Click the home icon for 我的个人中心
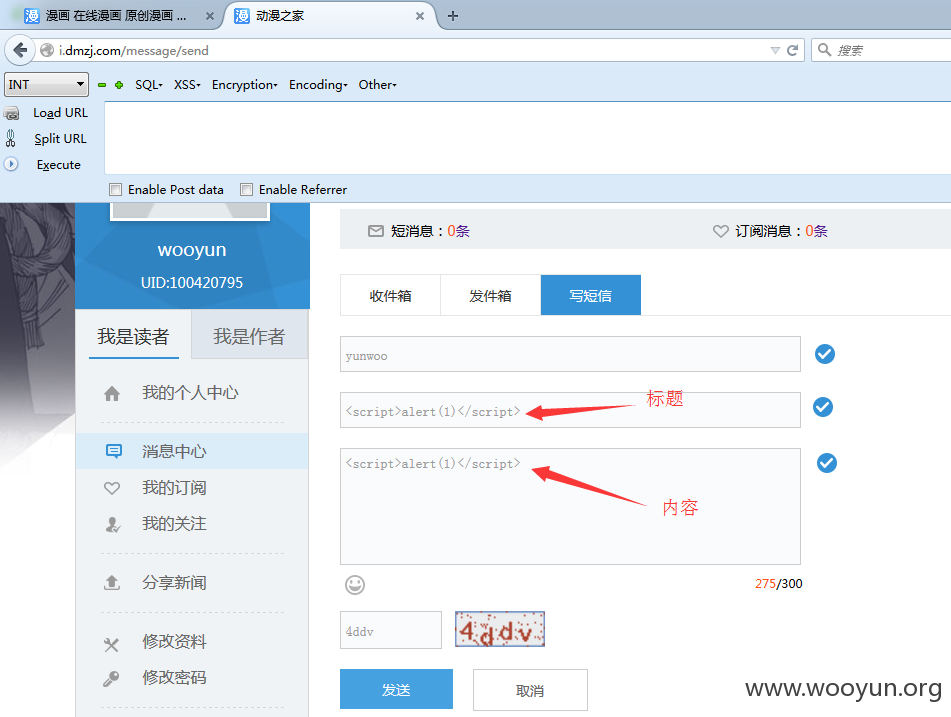The image size is (951, 717). click(112, 394)
